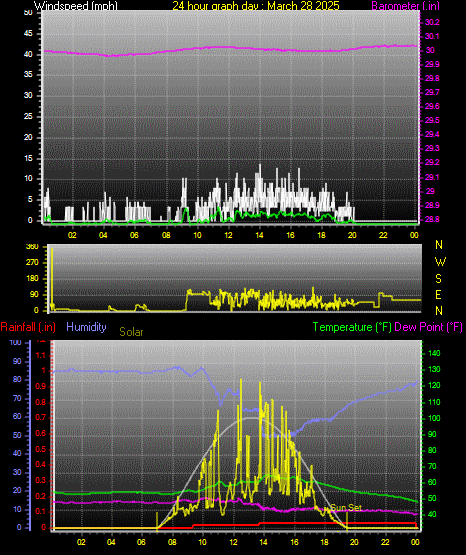
Task: Click the S compass direction label
Action: (438, 279)
